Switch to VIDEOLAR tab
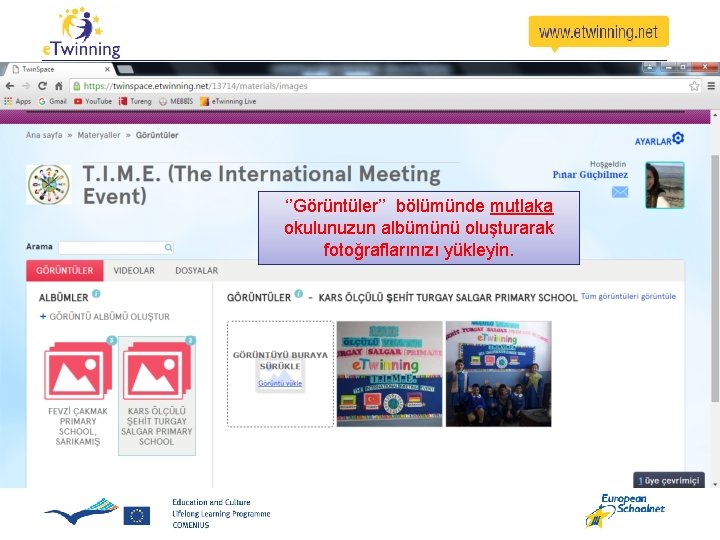The height and width of the screenshot is (540, 720). tap(134, 270)
